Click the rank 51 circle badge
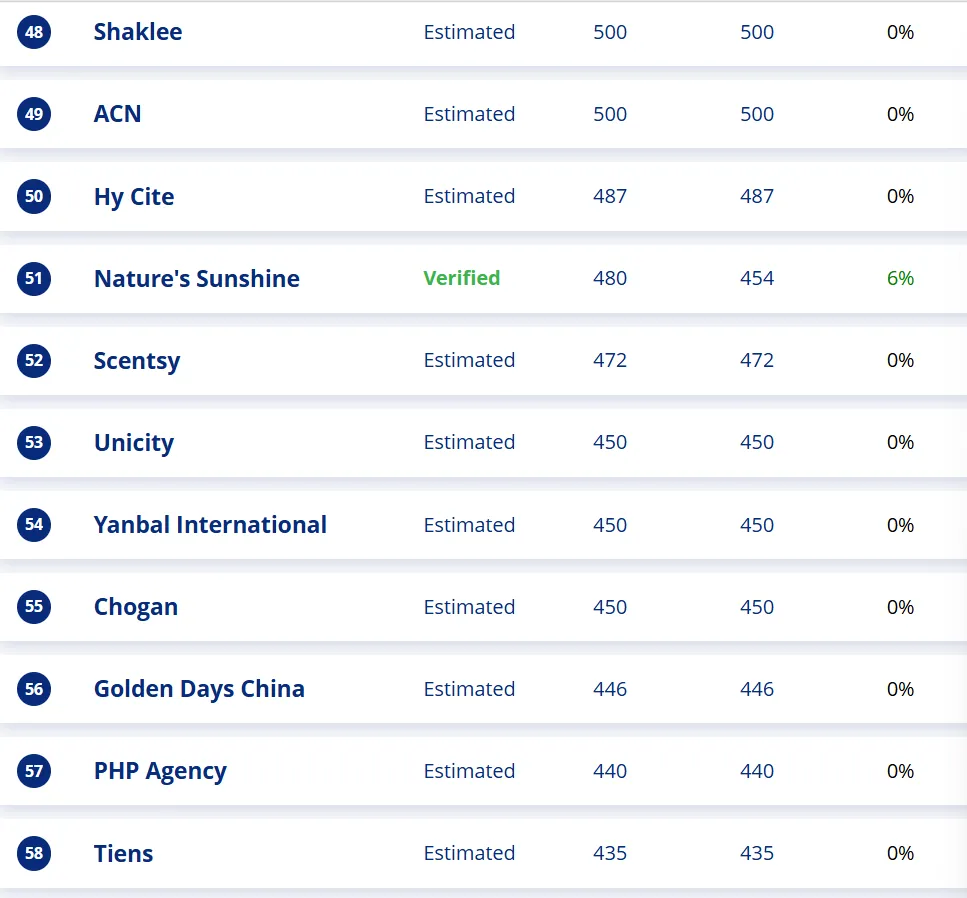The image size is (967, 898). 34,279
